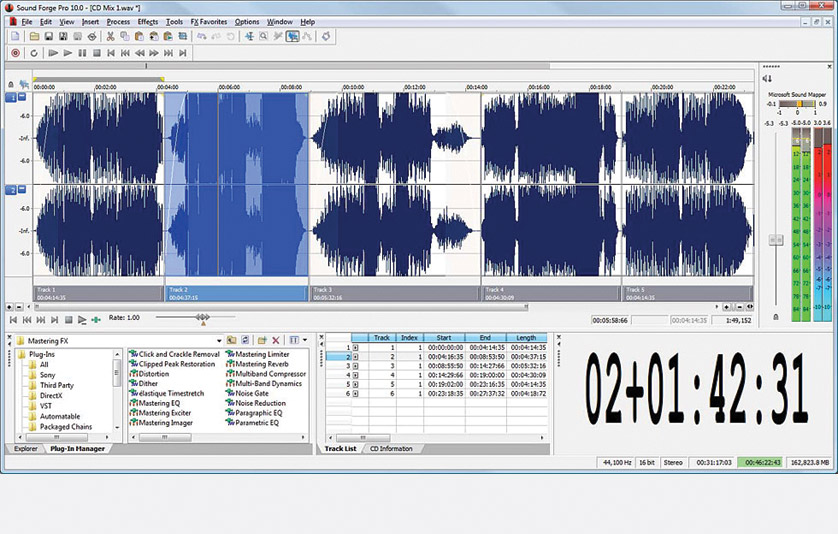Click the Cut scissors icon
Screen dimensions: 838x534
tap(110, 36)
